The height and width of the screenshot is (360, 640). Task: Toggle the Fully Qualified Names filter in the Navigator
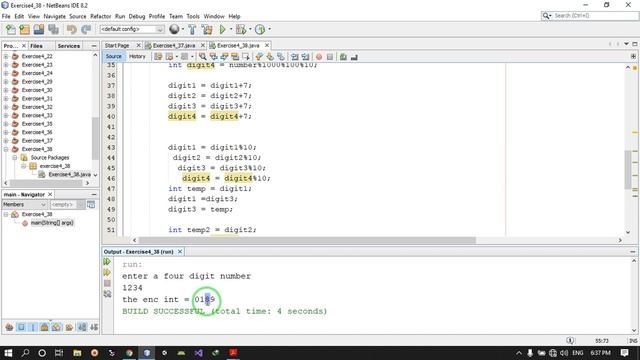pos(69,327)
